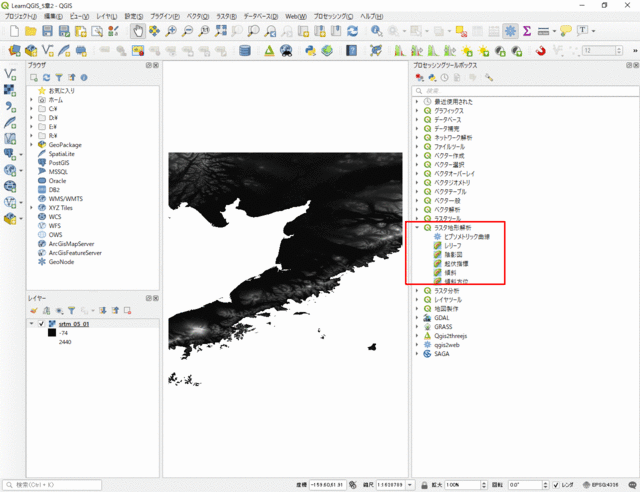The height and width of the screenshot is (492, 640).
Task: Open the レイヤ menu
Action: pos(107,16)
